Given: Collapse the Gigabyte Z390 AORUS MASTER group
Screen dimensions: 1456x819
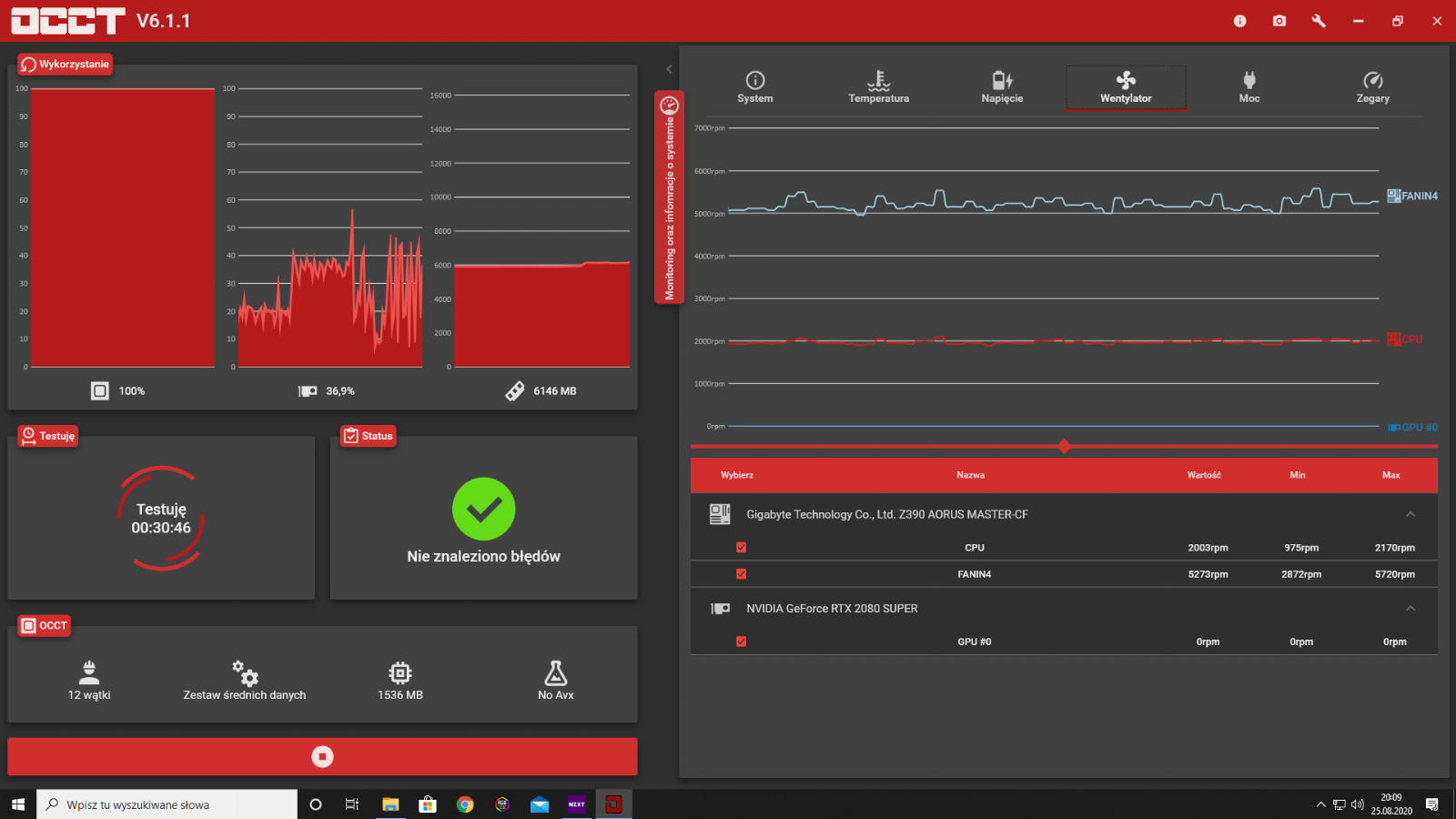Looking at the screenshot, I should click(1410, 514).
